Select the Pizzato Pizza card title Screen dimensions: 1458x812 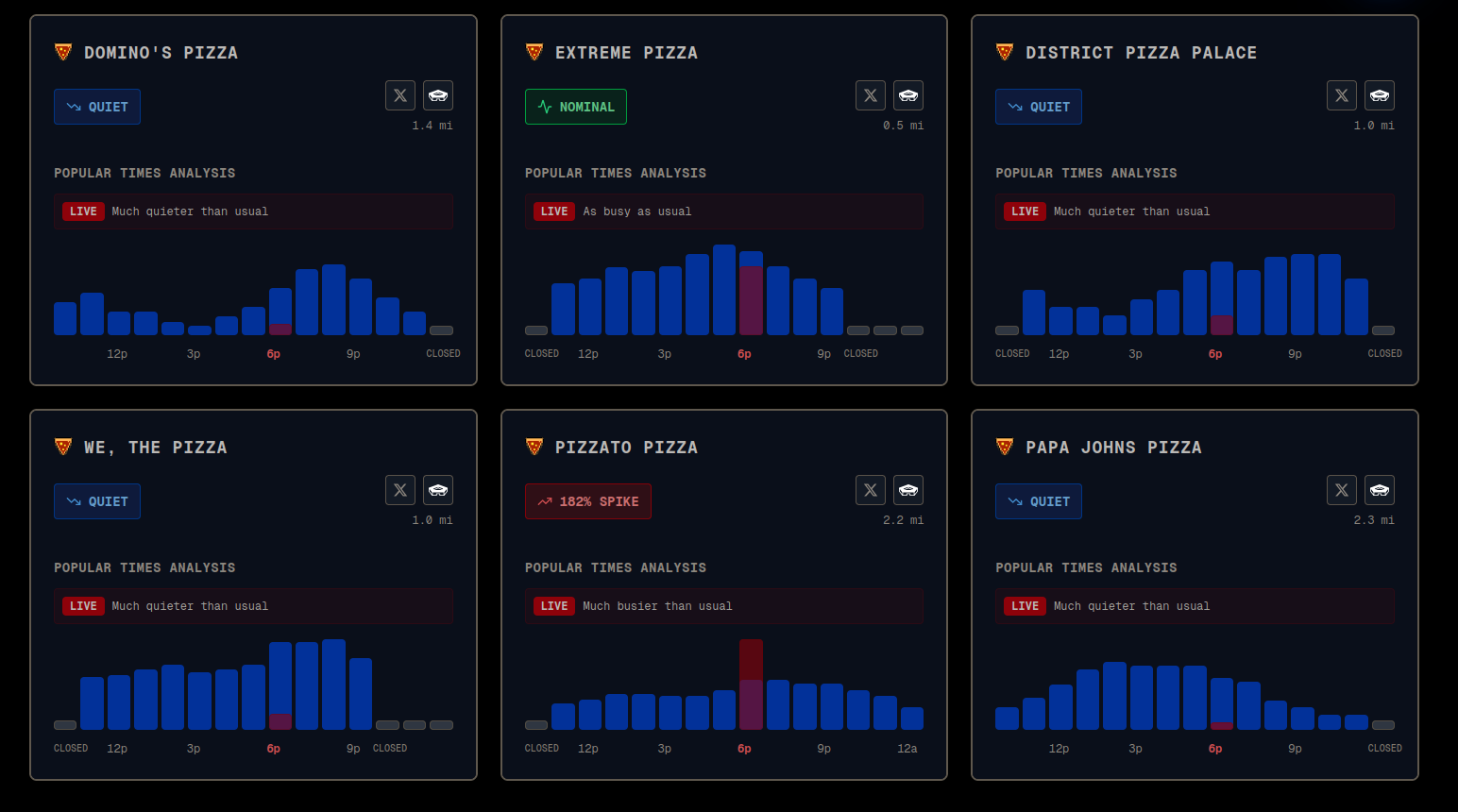pyautogui.click(x=626, y=448)
